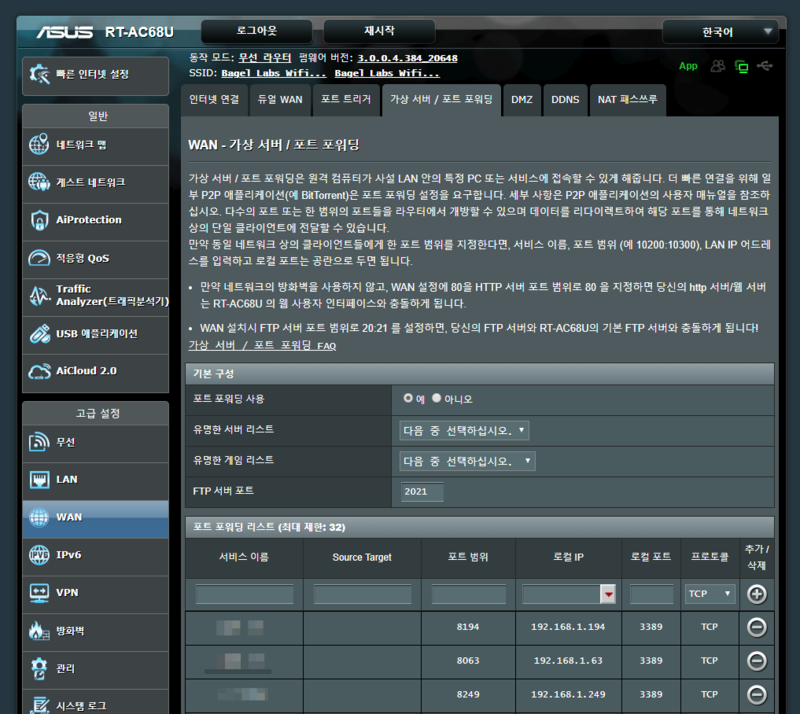Switch to the NAT 패스쓰루 tab

[628, 100]
